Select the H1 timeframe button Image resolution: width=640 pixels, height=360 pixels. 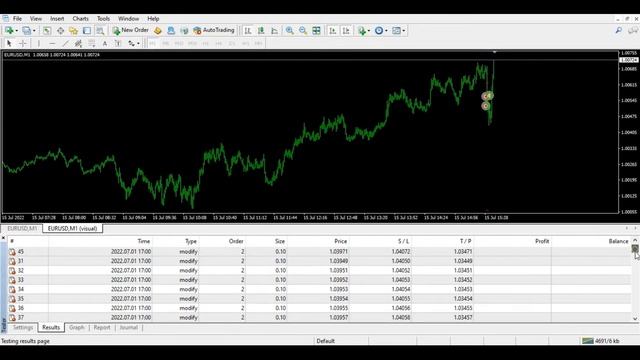coord(205,43)
